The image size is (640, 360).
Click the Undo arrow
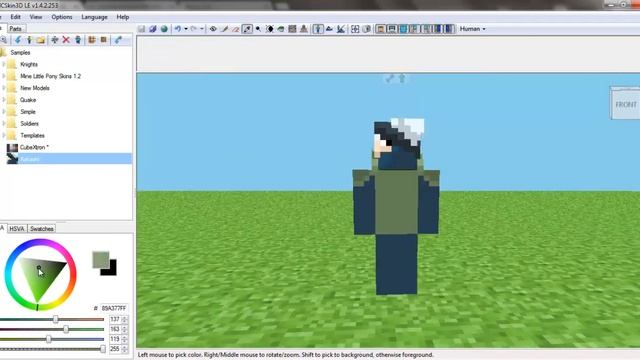[178, 29]
